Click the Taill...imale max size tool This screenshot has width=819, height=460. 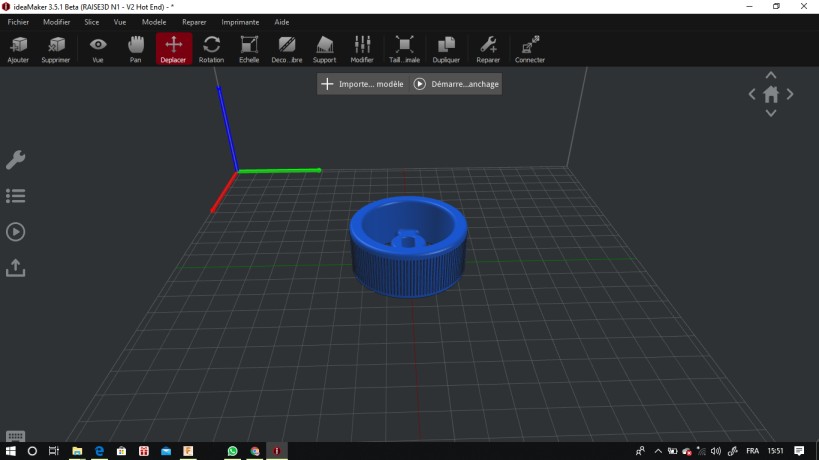point(404,49)
